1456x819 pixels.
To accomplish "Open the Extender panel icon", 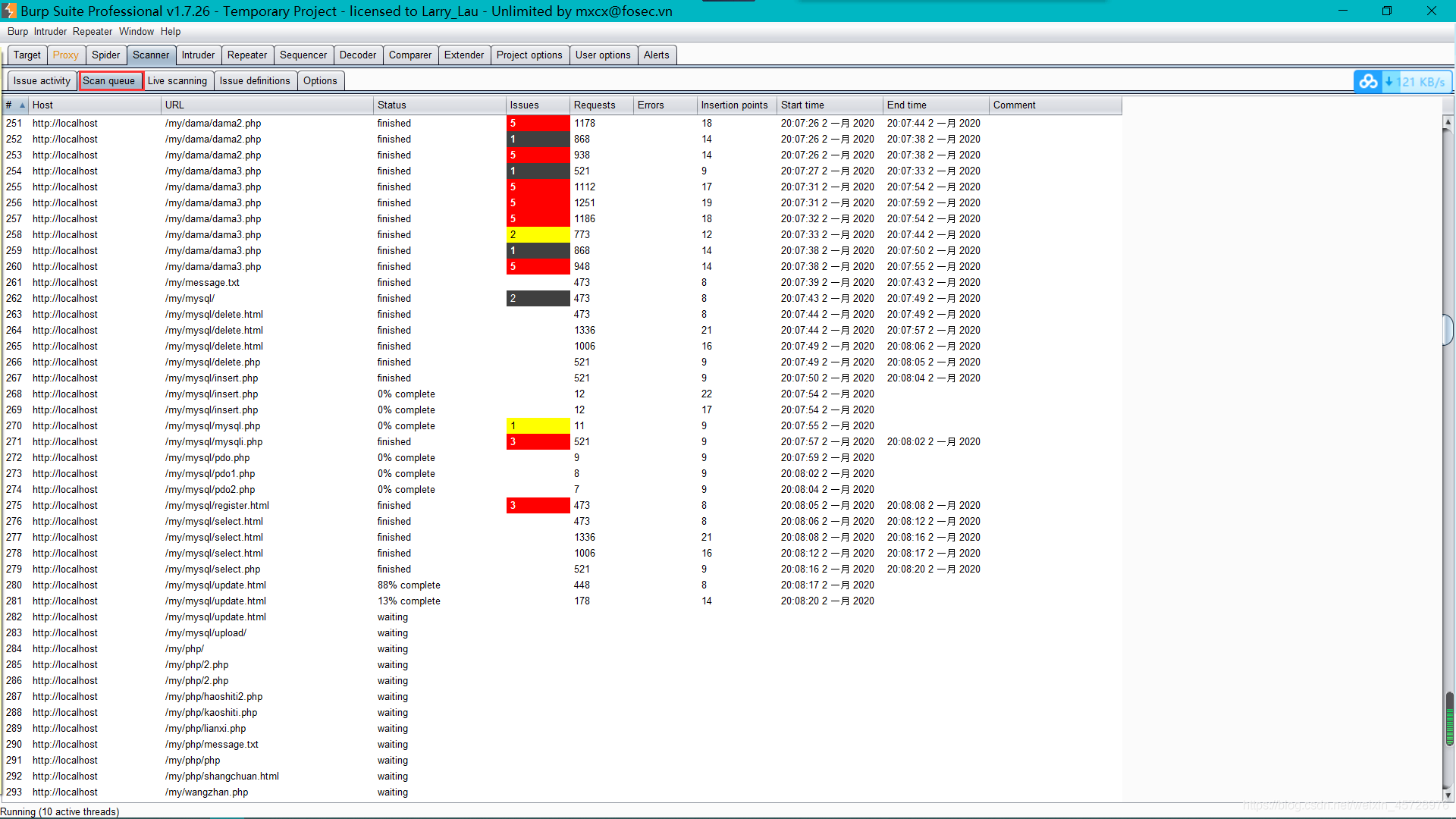I will 462,54.
